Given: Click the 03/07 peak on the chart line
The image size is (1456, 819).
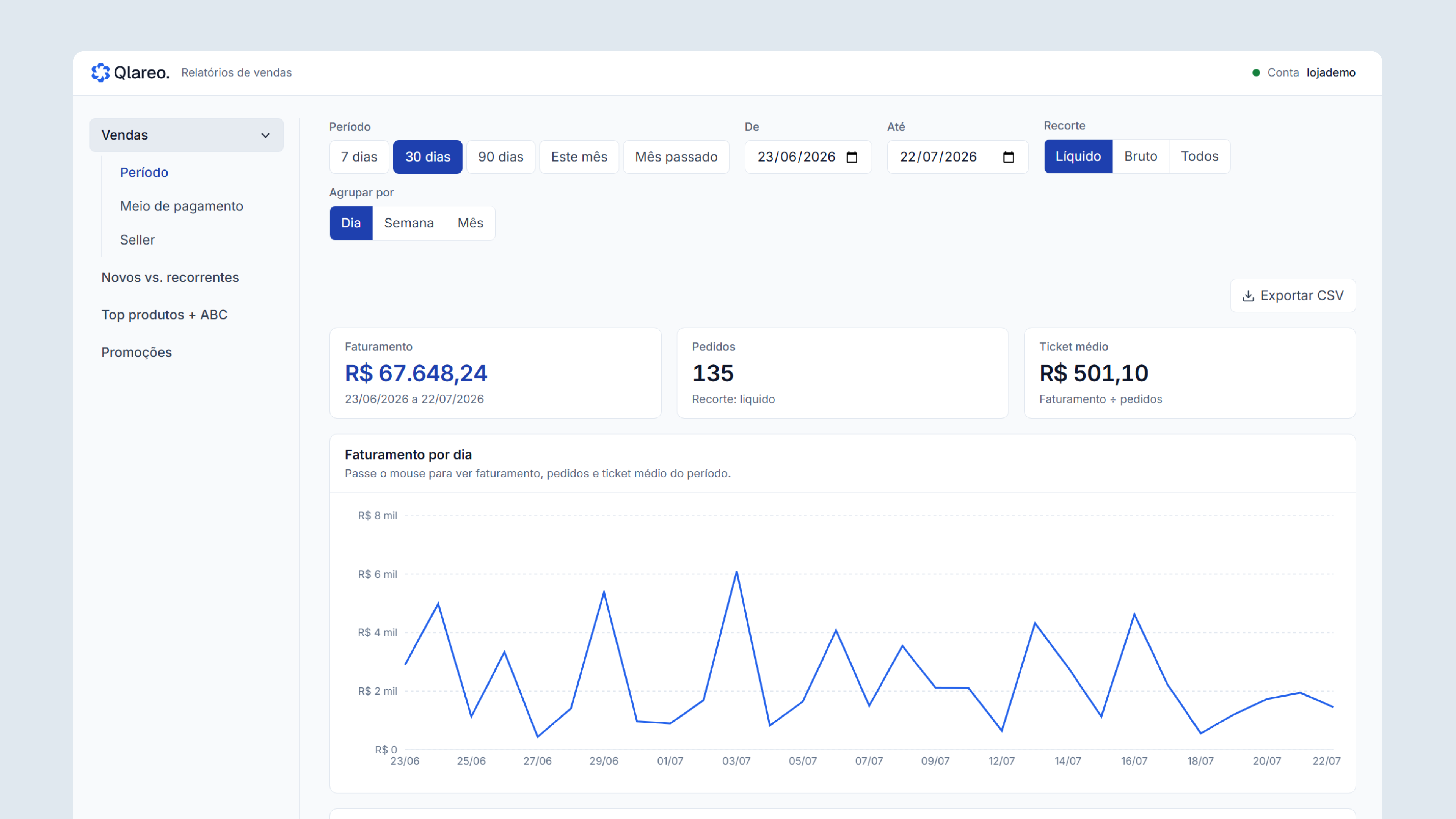Looking at the screenshot, I should [736, 573].
